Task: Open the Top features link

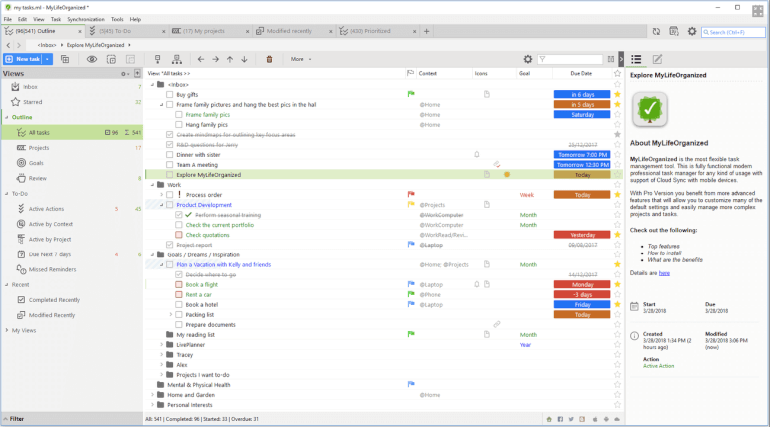Action: coord(663,246)
